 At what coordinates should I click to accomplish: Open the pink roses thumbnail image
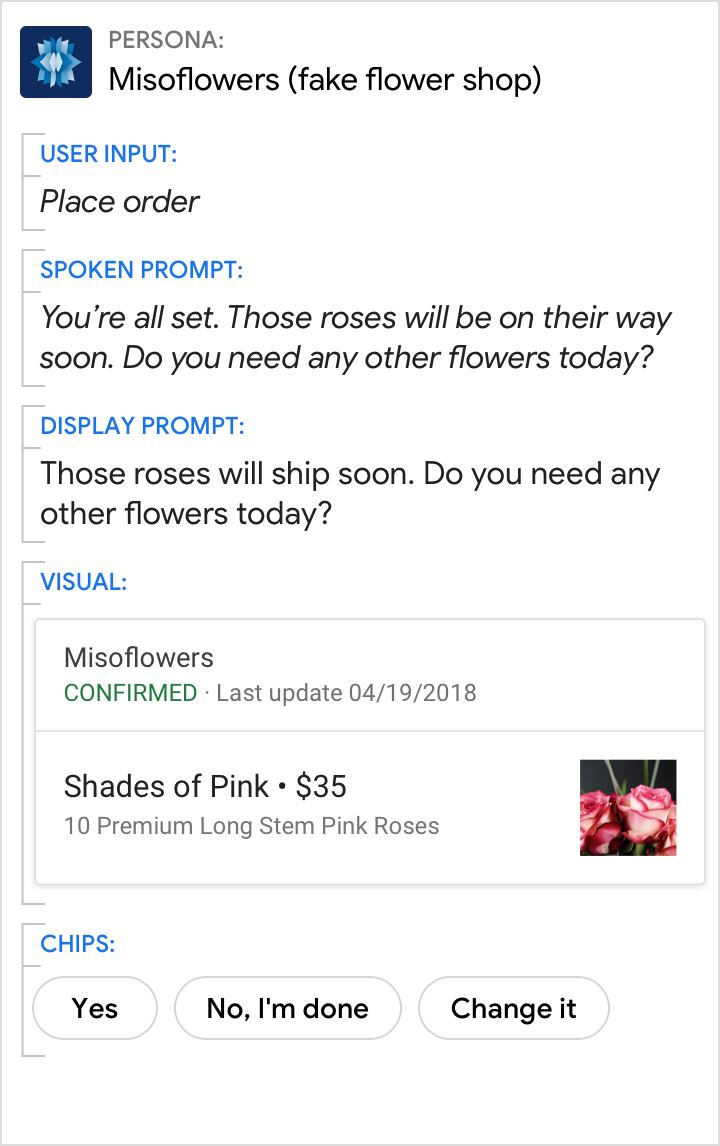[628, 808]
